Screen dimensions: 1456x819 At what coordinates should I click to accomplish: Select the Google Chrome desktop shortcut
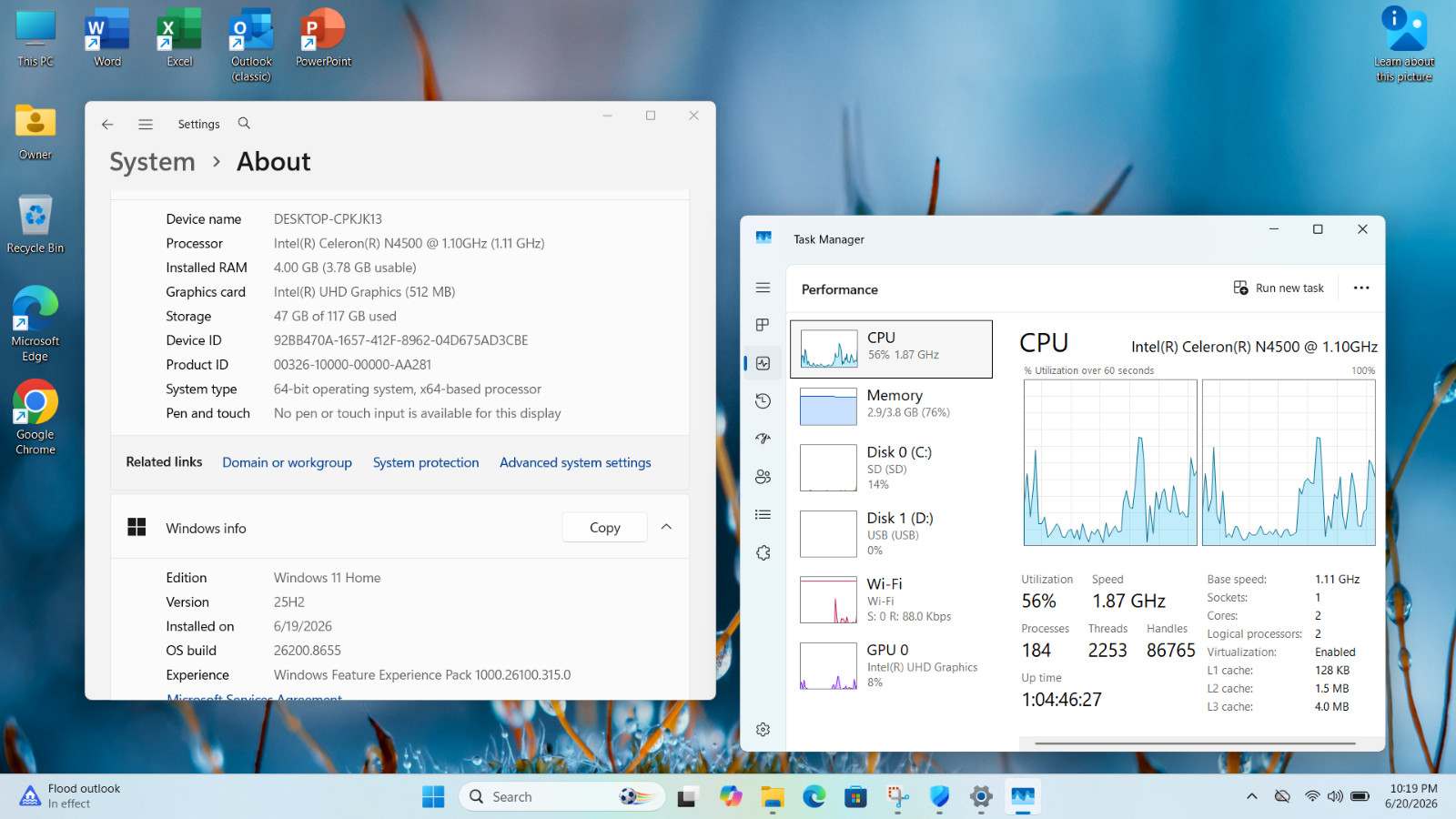[35, 418]
